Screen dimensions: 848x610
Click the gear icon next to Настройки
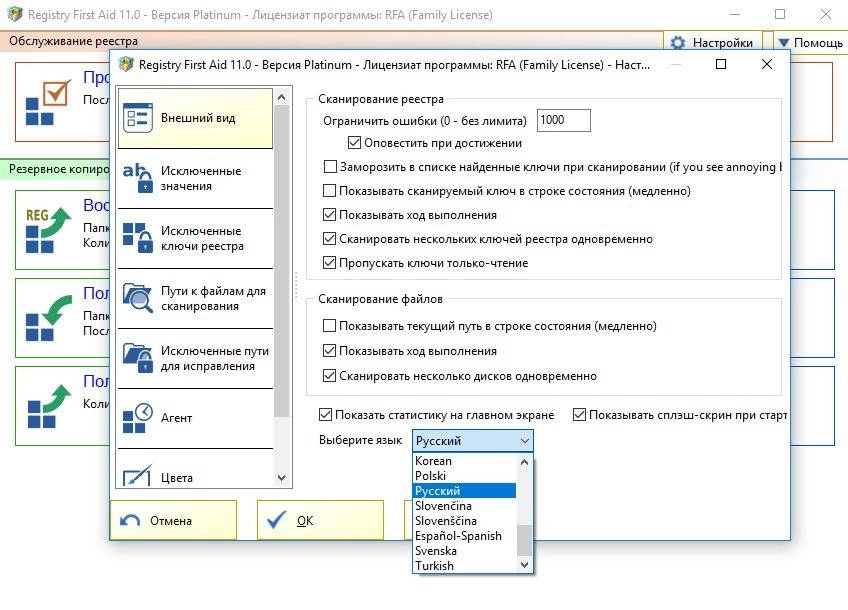(678, 43)
